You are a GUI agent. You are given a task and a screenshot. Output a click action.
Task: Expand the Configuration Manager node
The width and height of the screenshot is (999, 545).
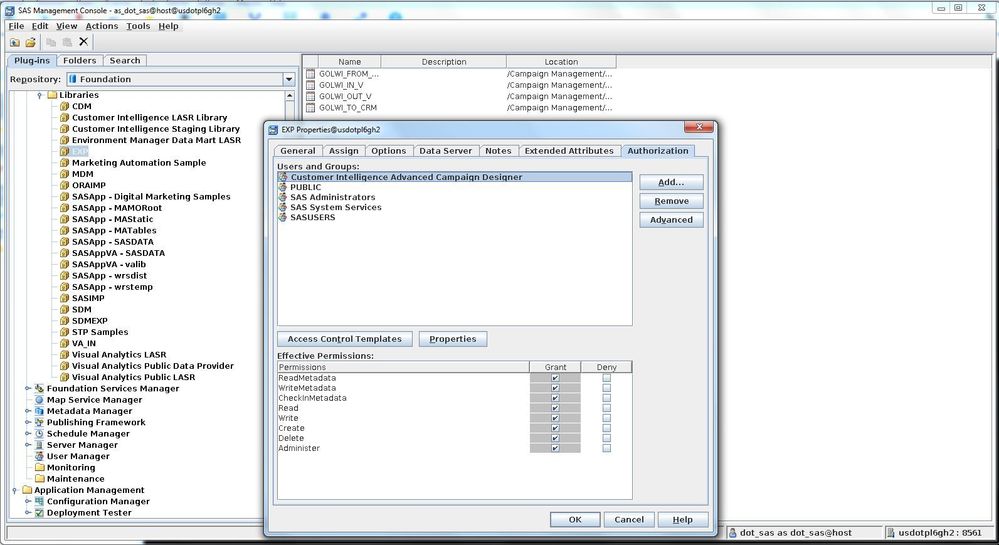point(28,501)
